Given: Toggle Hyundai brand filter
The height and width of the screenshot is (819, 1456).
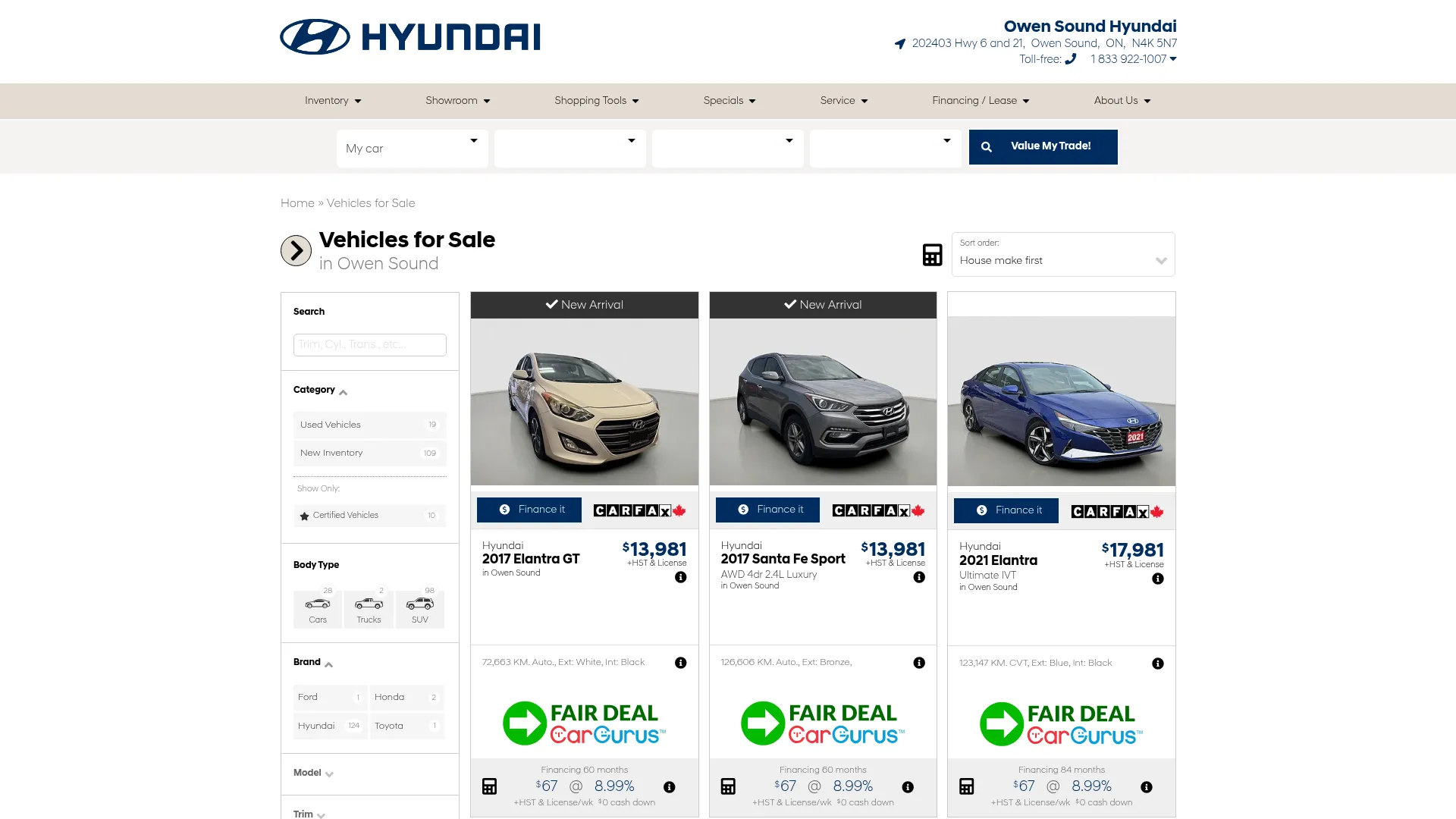Looking at the screenshot, I should tap(331, 726).
